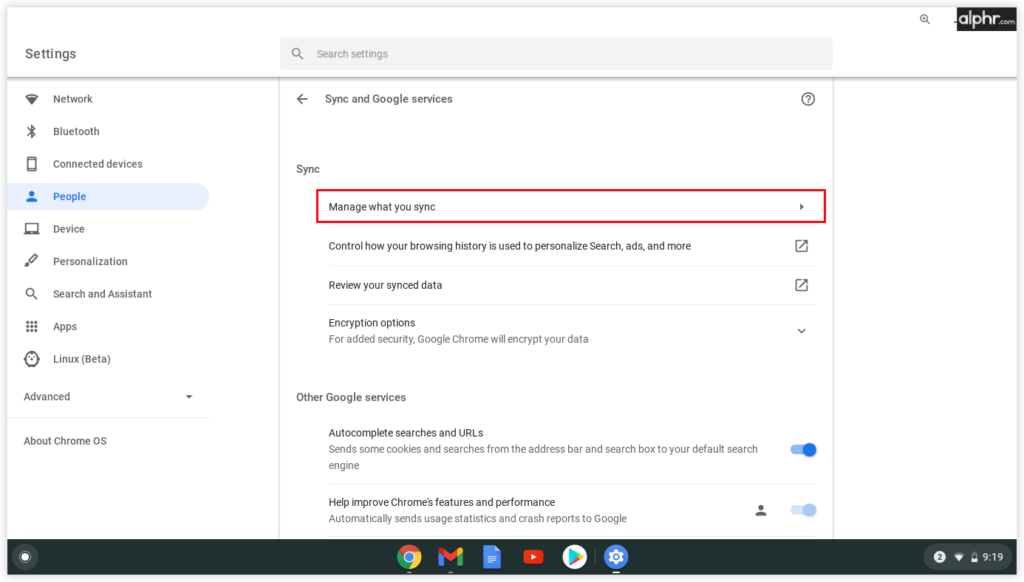Open the app launcher button

[x=23, y=556]
